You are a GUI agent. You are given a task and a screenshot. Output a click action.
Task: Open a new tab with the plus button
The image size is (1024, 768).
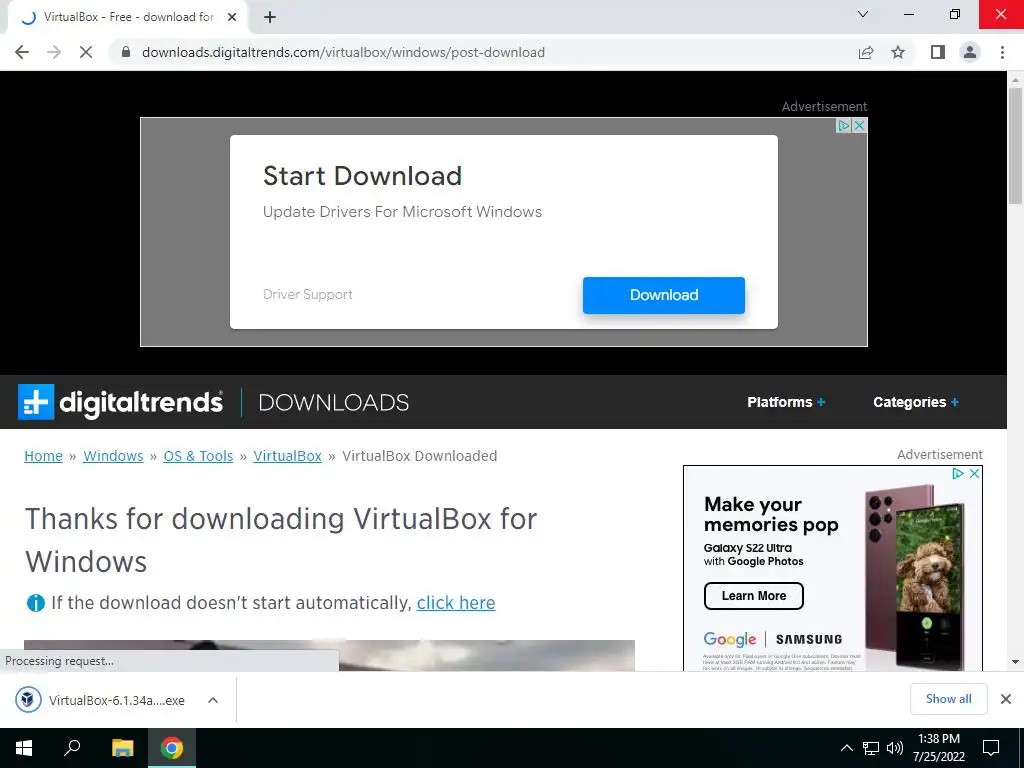point(270,17)
